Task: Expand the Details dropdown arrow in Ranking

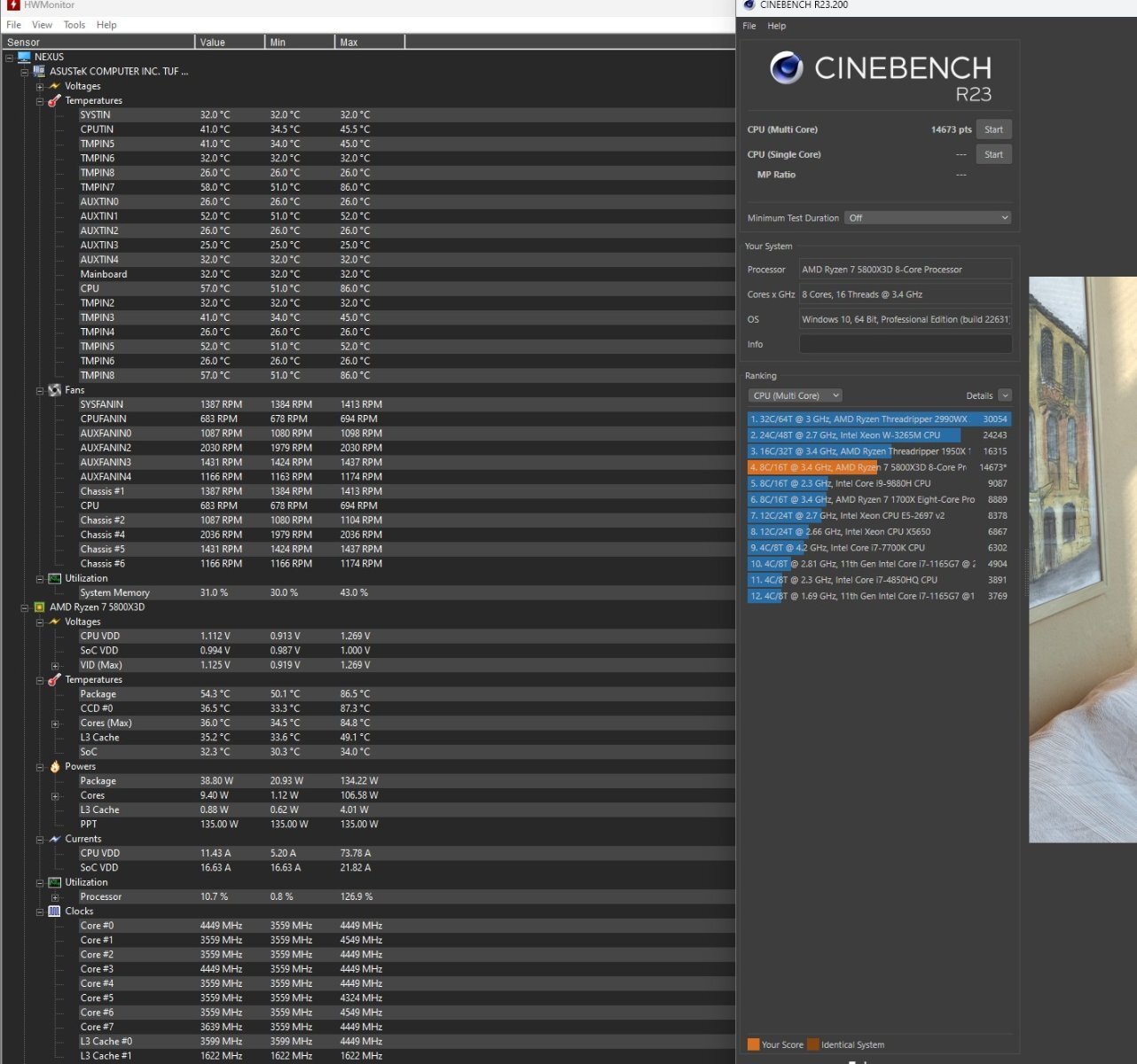Action: coord(1005,395)
